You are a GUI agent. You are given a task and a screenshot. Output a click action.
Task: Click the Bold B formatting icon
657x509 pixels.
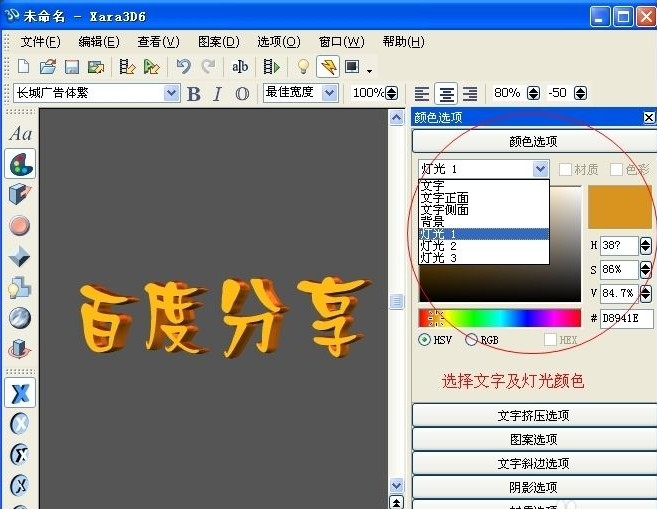coord(194,93)
